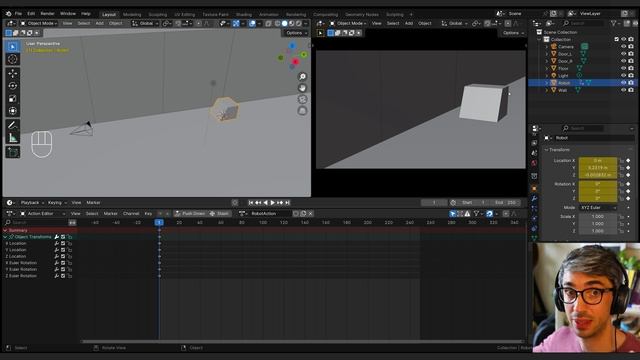Image resolution: width=640 pixels, height=360 pixels.
Task: Switch perspective/orthographic gizmo button
Action: pos(302,111)
